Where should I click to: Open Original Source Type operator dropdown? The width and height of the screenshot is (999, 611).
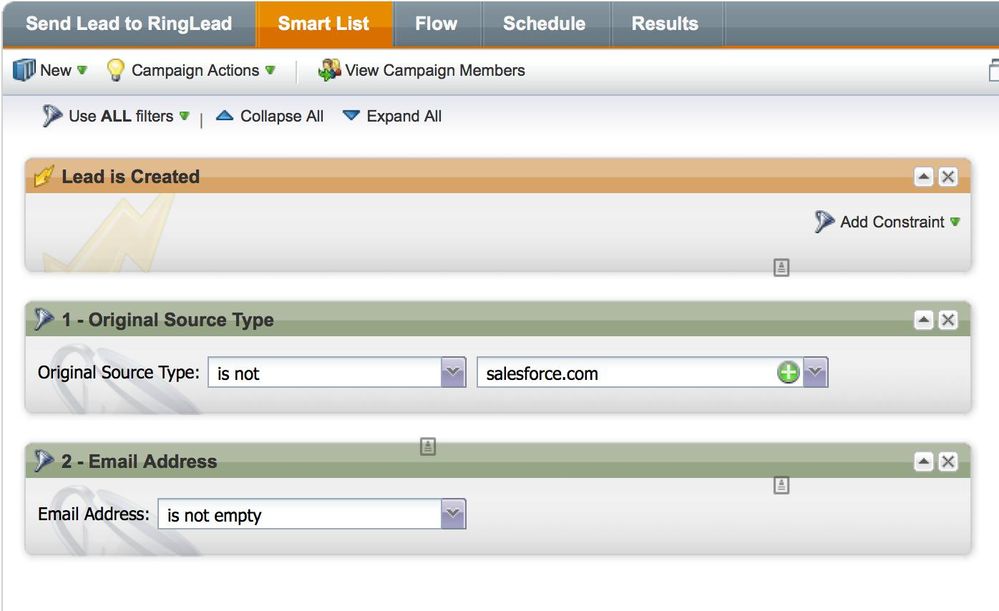click(453, 373)
